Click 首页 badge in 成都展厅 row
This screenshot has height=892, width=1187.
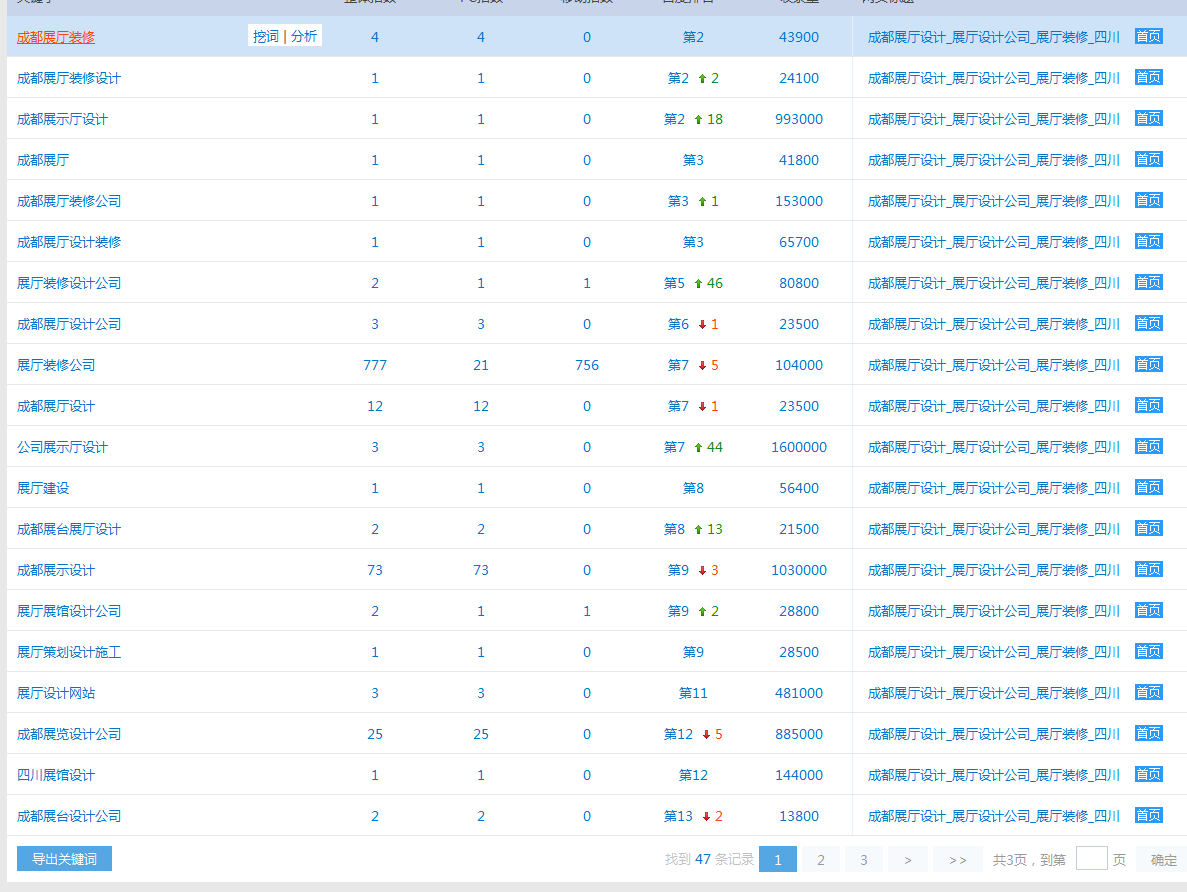coord(1148,159)
